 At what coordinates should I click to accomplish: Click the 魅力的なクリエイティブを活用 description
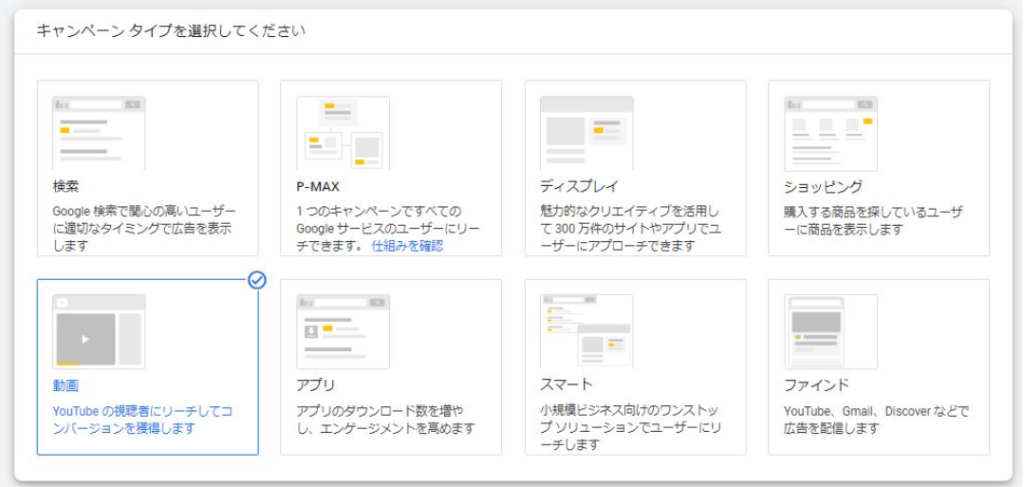pyautogui.click(x=630, y=229)
